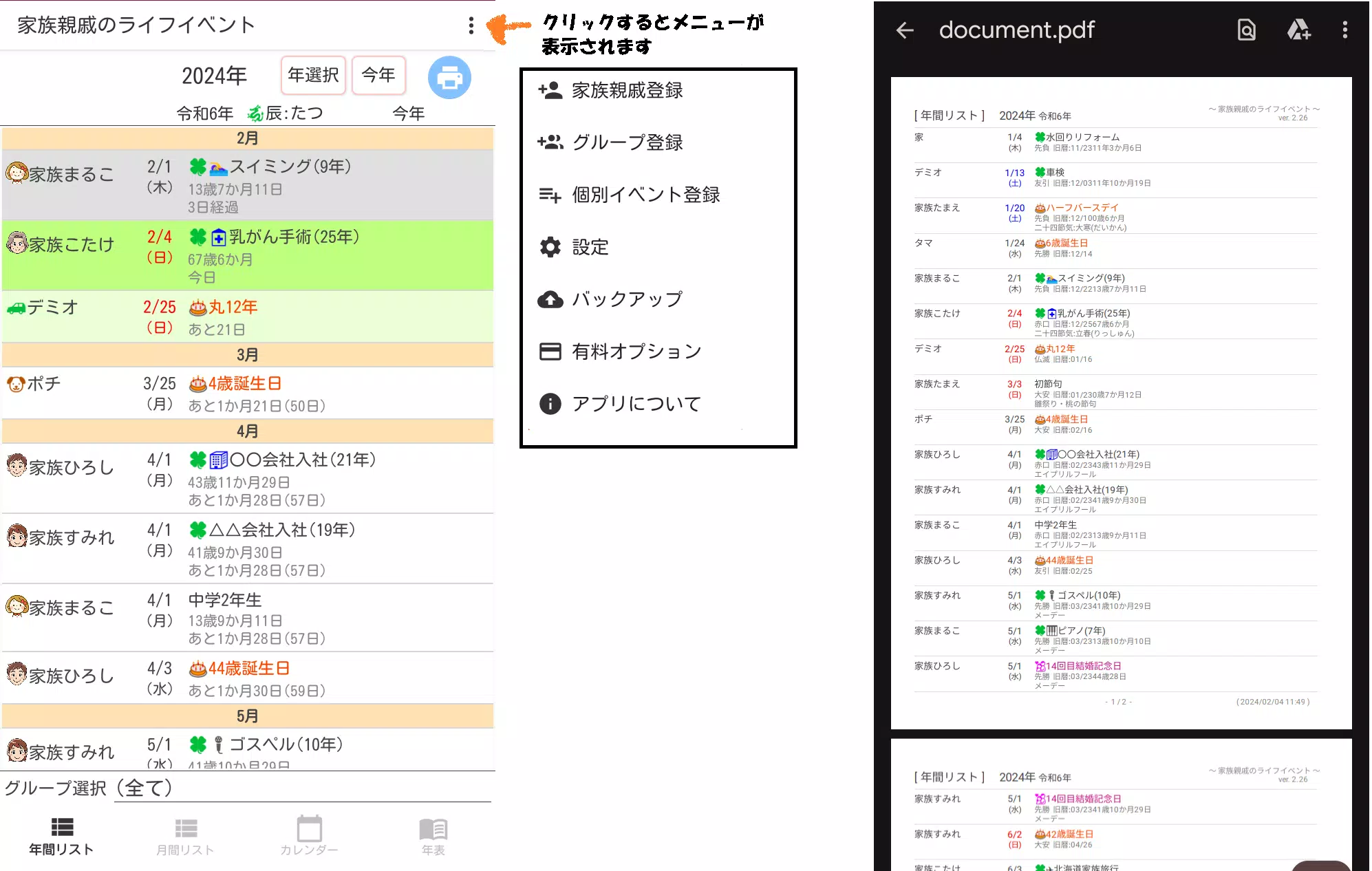Open the 44歳誕生日 event row
The width and height of the screenshot is (1372, 871).
(x=248, y=678)
